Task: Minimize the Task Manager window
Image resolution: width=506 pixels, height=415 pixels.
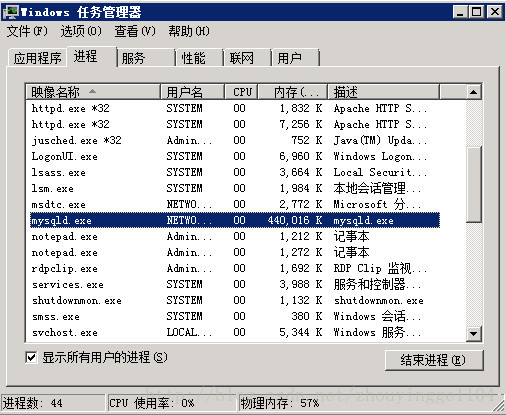Action: tap(460, 12)
